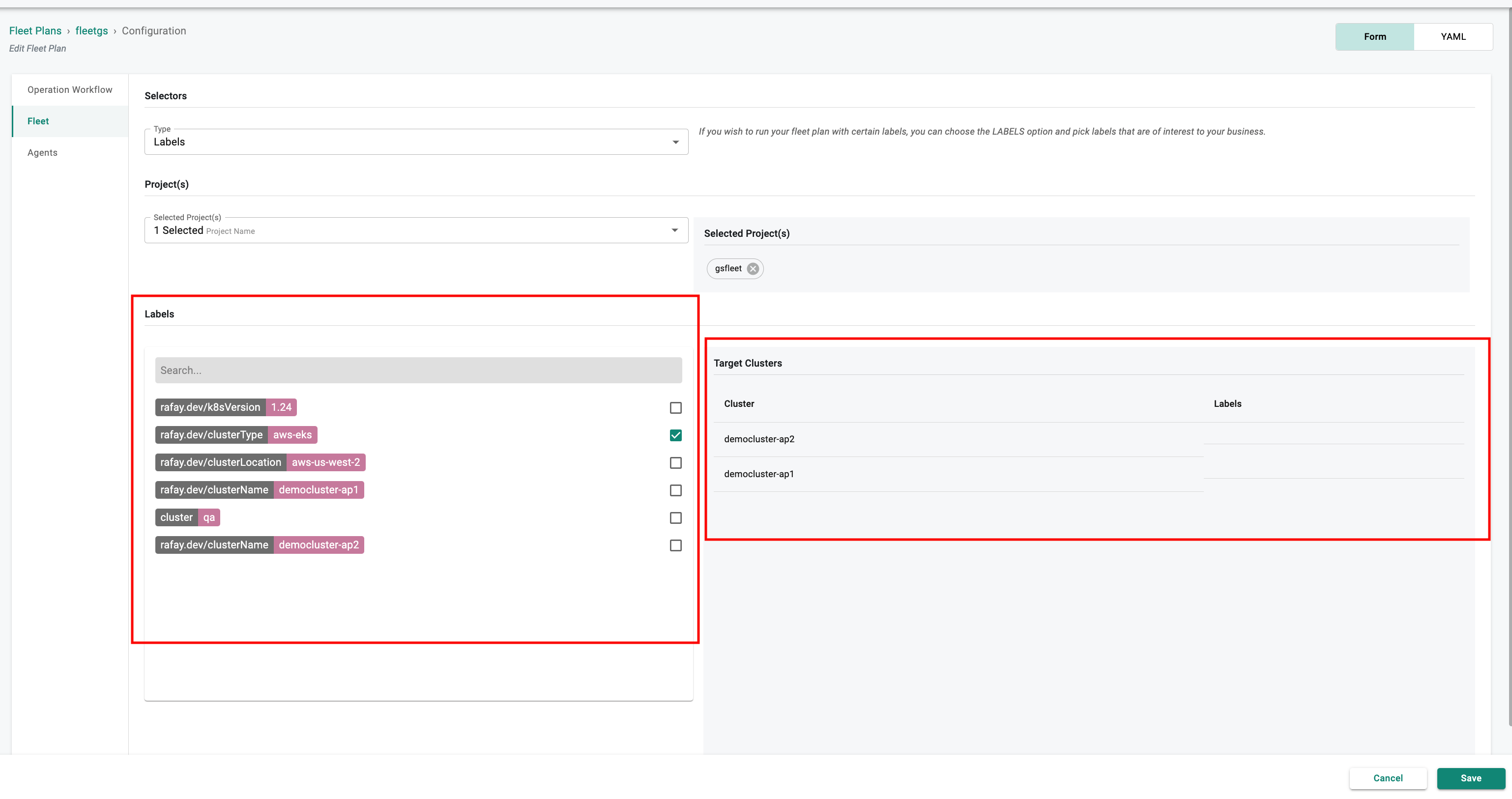Switch to the Fleet configuration tab
The width and height of the screenshot is (1512, 799).
click(x=38, y=121)
